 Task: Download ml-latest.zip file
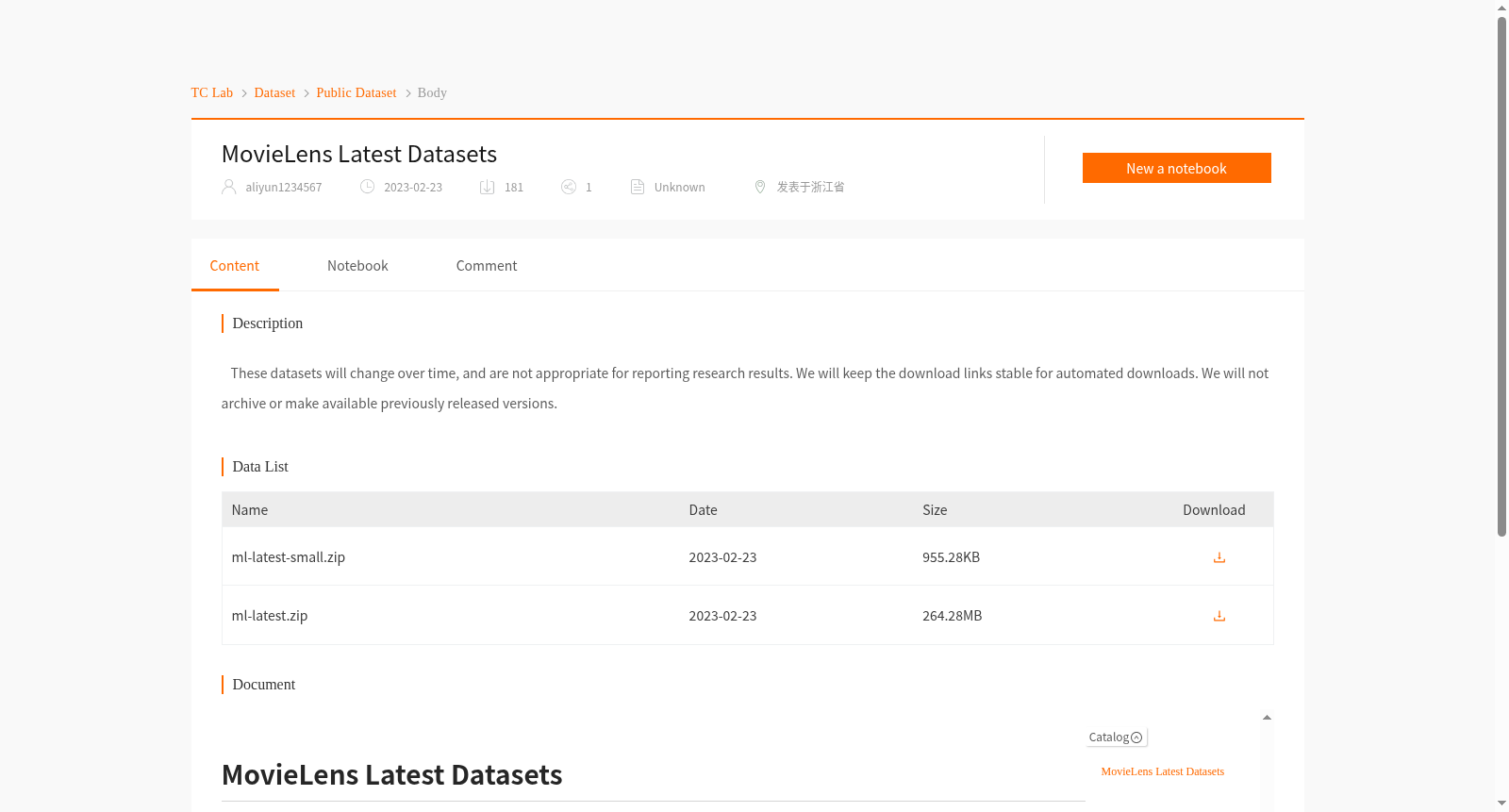(x=1219, y=616)
